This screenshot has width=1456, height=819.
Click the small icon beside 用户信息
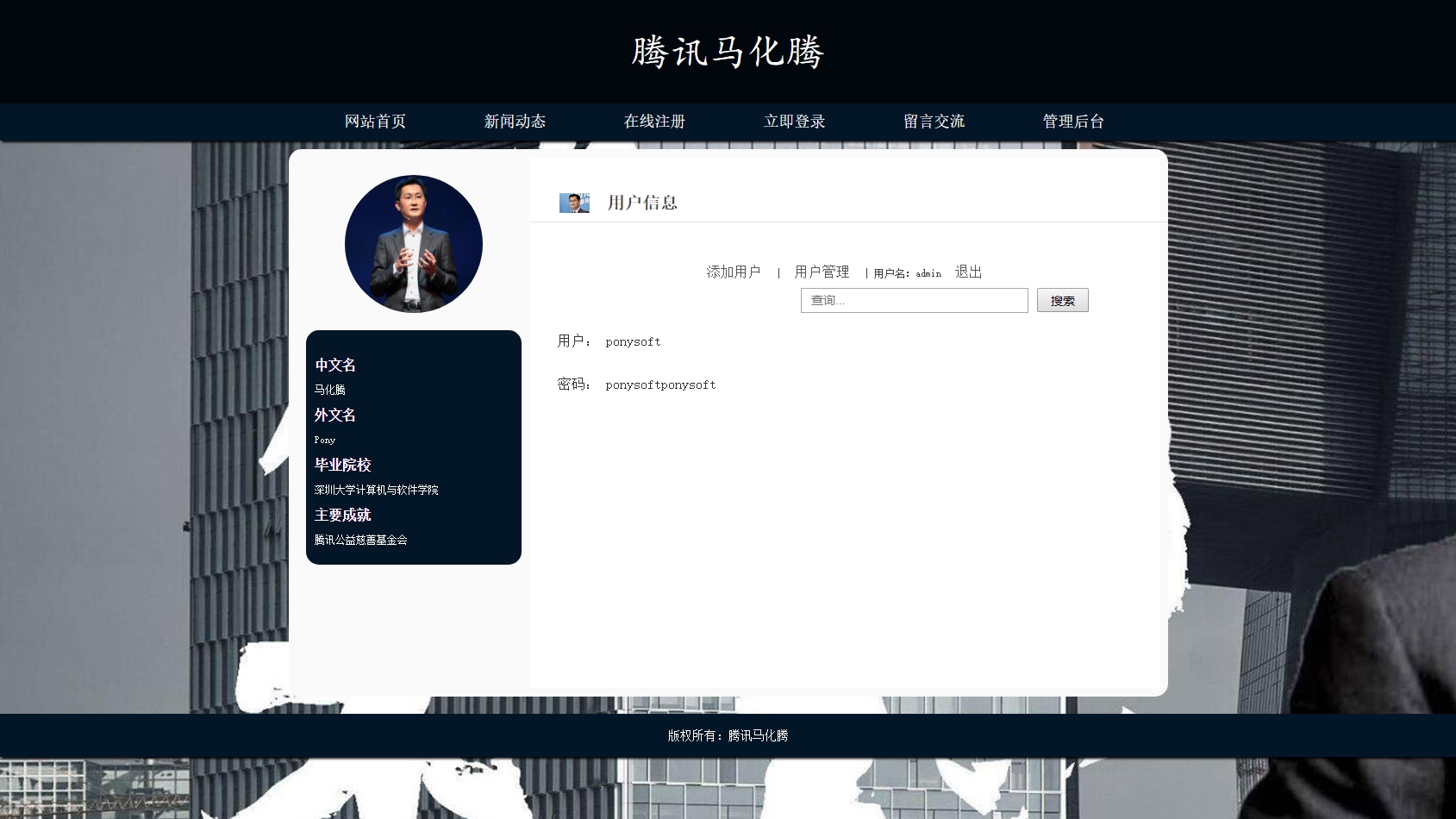coord(574,203)
